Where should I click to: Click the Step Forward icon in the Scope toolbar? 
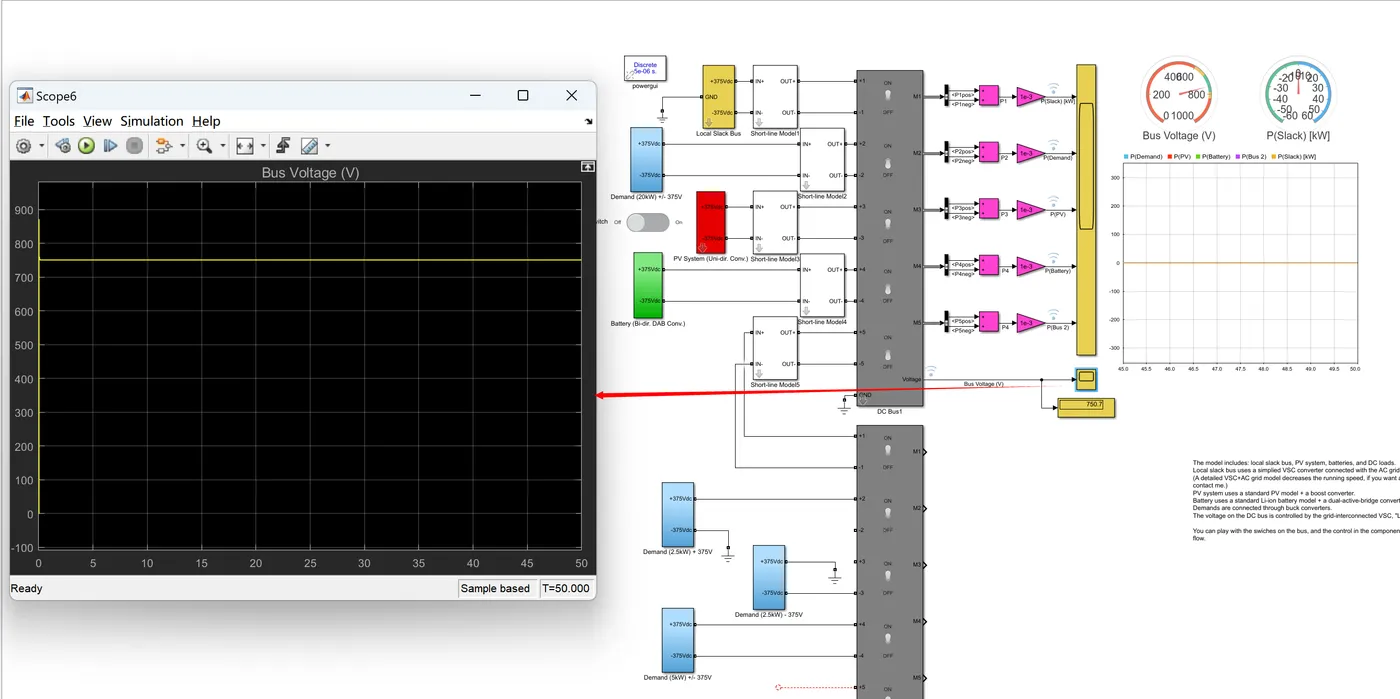coord(111,146)
